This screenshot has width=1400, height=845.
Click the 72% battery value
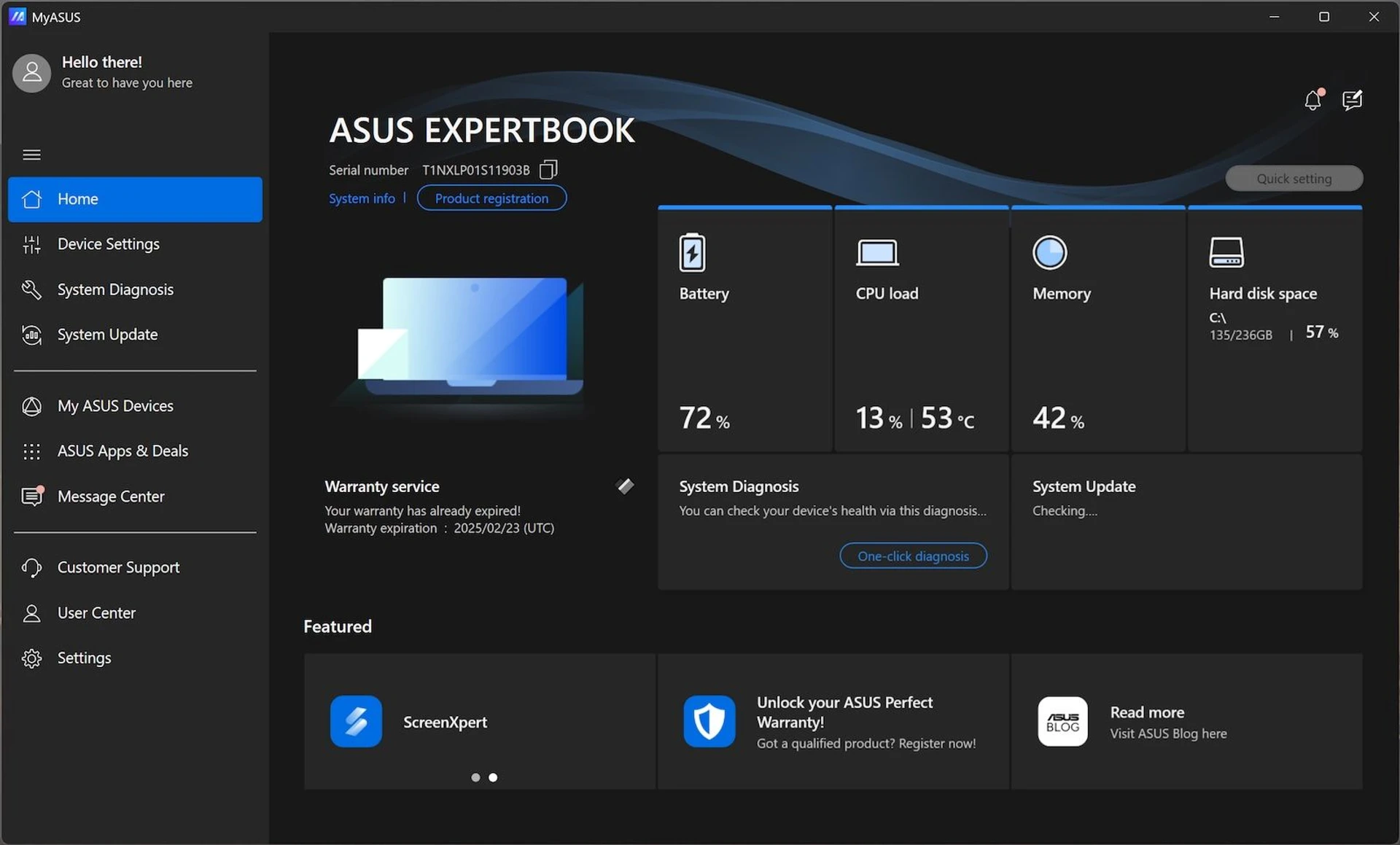704,418
